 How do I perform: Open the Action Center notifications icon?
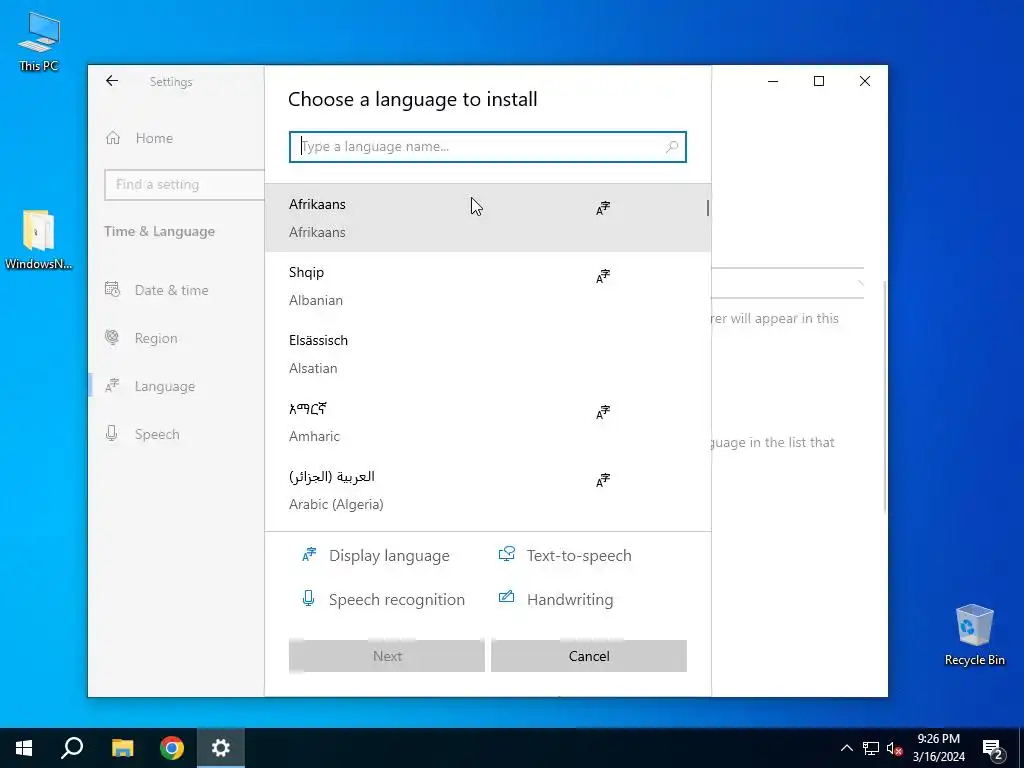993,749
